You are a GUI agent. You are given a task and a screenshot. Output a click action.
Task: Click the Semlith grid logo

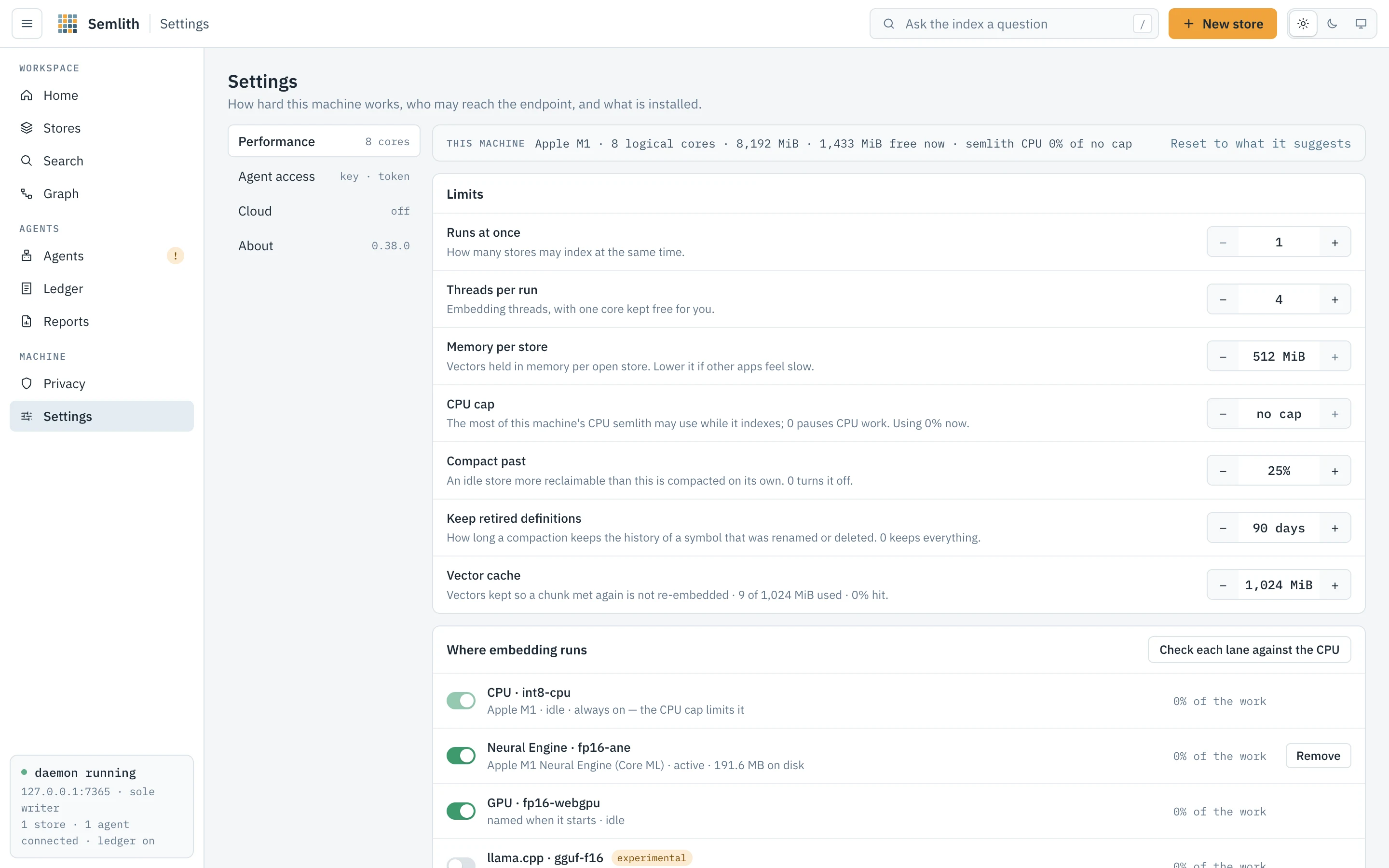(68, 24)
